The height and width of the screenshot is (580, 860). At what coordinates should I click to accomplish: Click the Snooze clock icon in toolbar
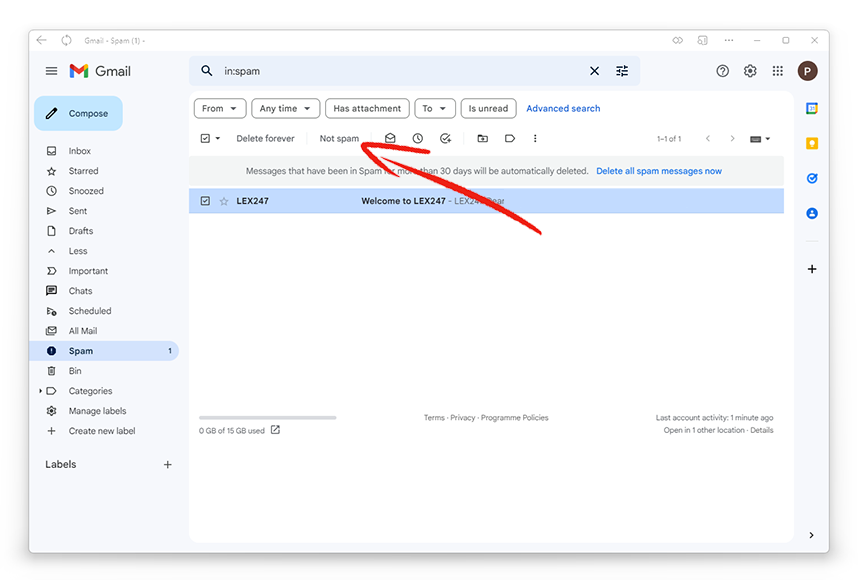pyautogui.click(x=418, y=138)
